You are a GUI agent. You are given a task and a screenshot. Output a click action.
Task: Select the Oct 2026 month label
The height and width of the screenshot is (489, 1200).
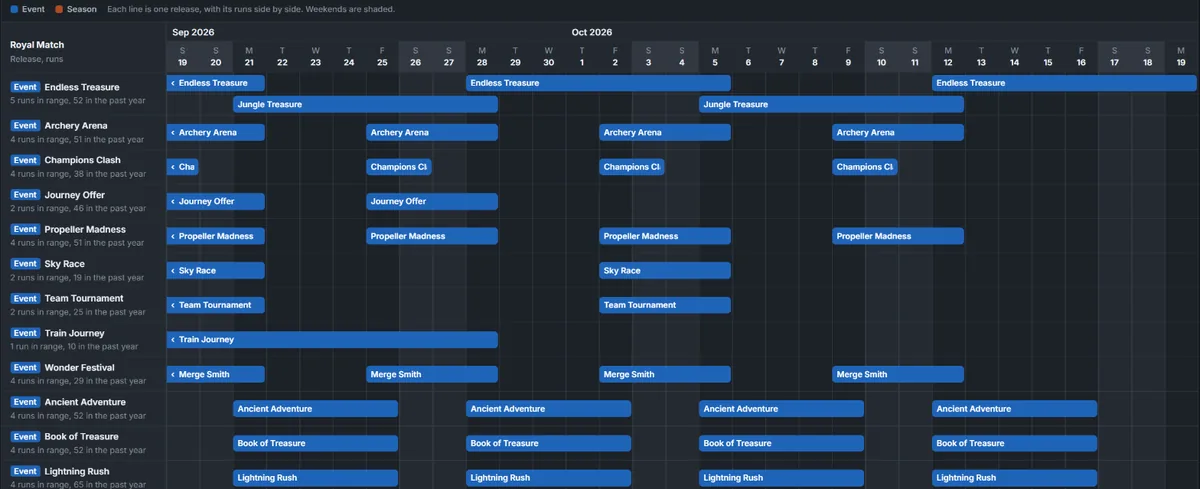pyautogui.click(x=592, y=32)
